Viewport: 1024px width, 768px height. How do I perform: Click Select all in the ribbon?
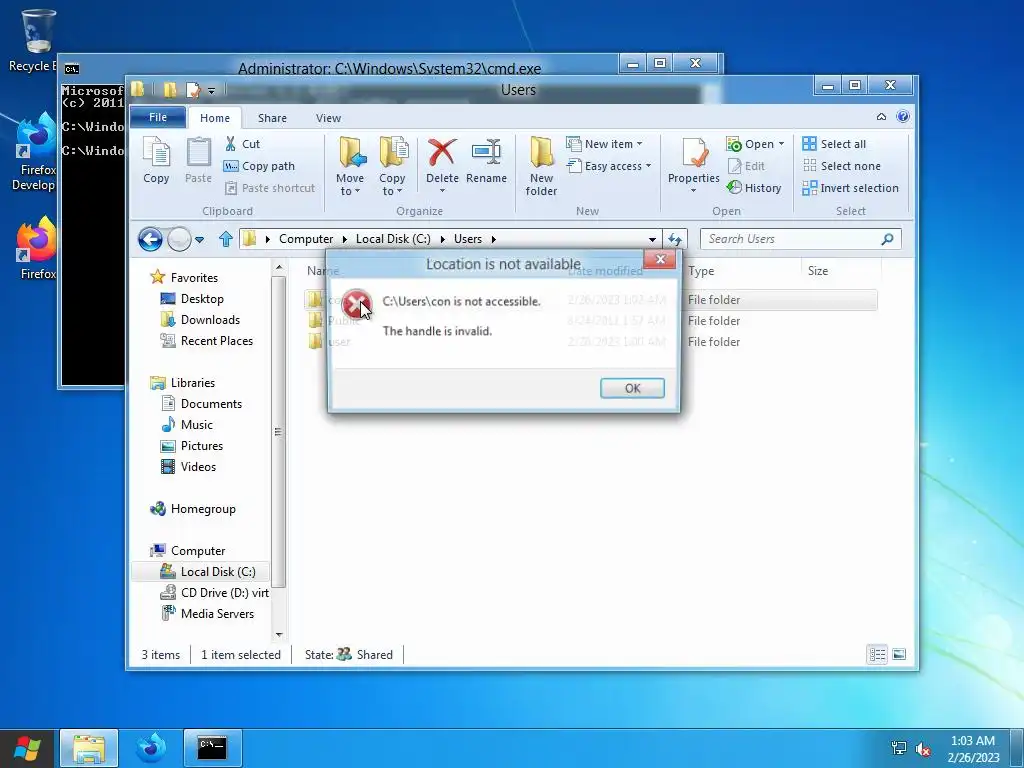[x=834, y=144]
